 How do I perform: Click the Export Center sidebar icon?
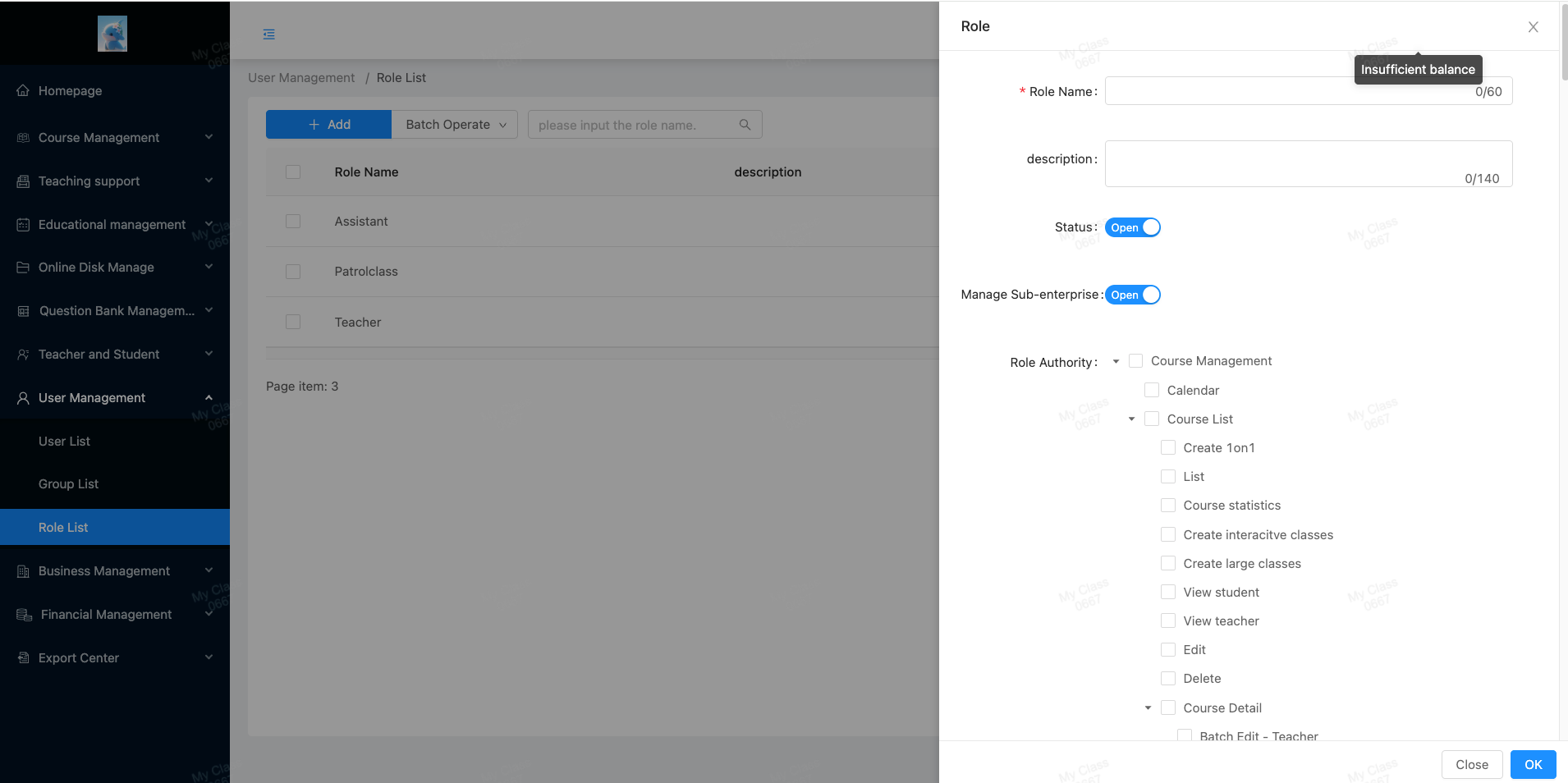pyautogui.click(x=23, y=657)
